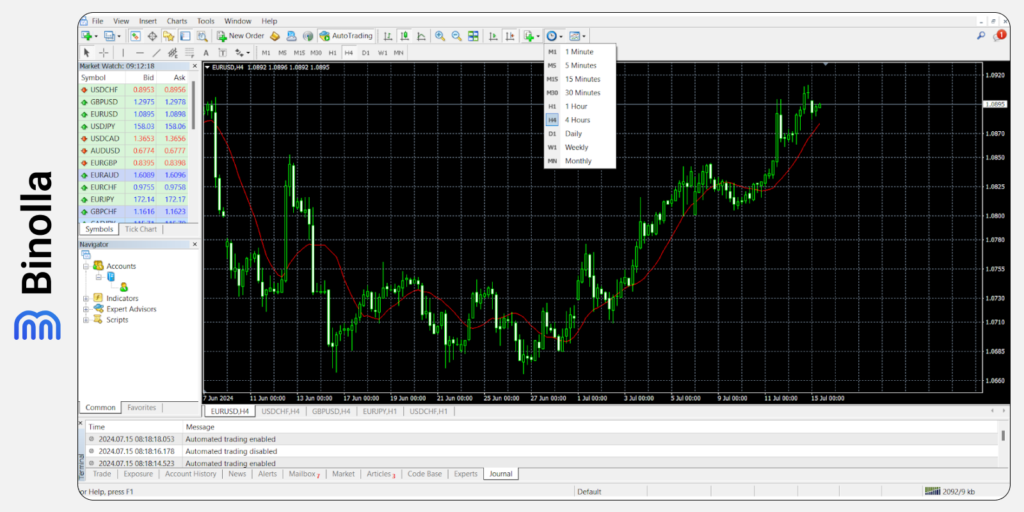Select the Trendline drawing tool
The height and width of the screenshot is (512, 1024).
pyautogui.click(x=156, y=53)
